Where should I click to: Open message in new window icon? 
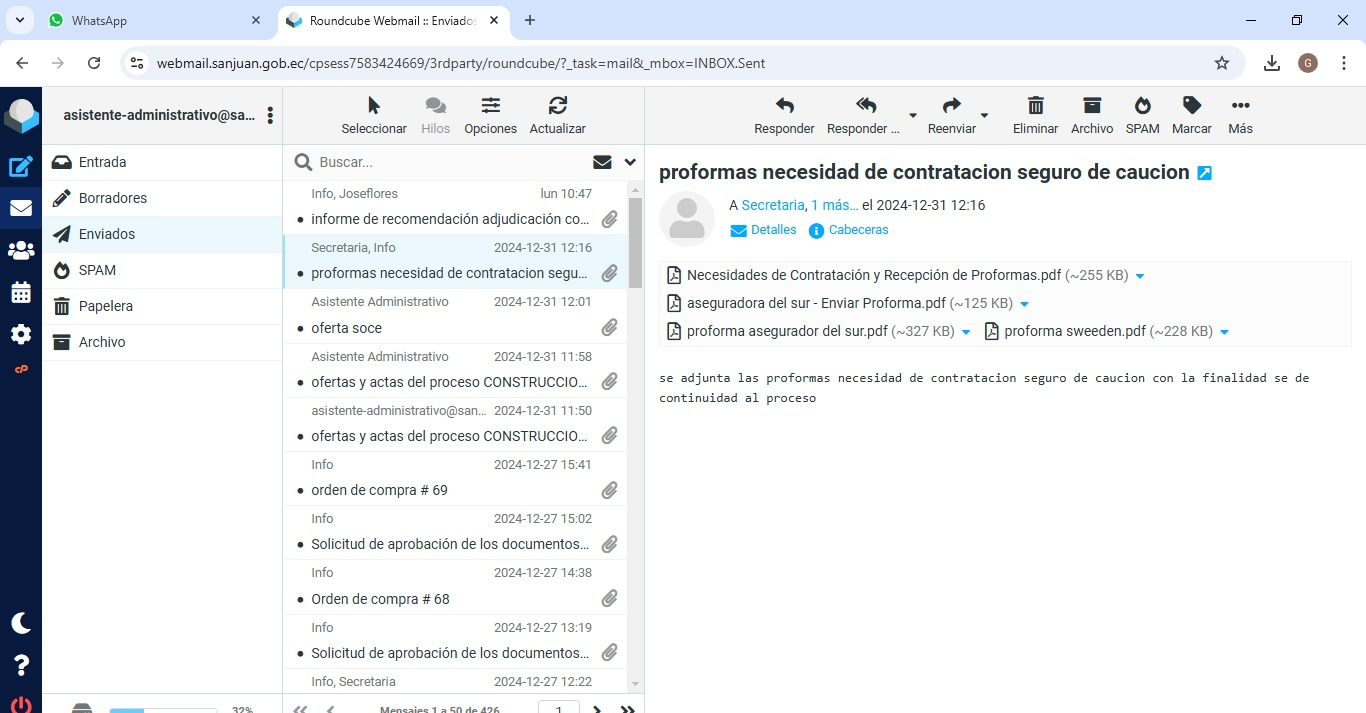[1204, 173]
